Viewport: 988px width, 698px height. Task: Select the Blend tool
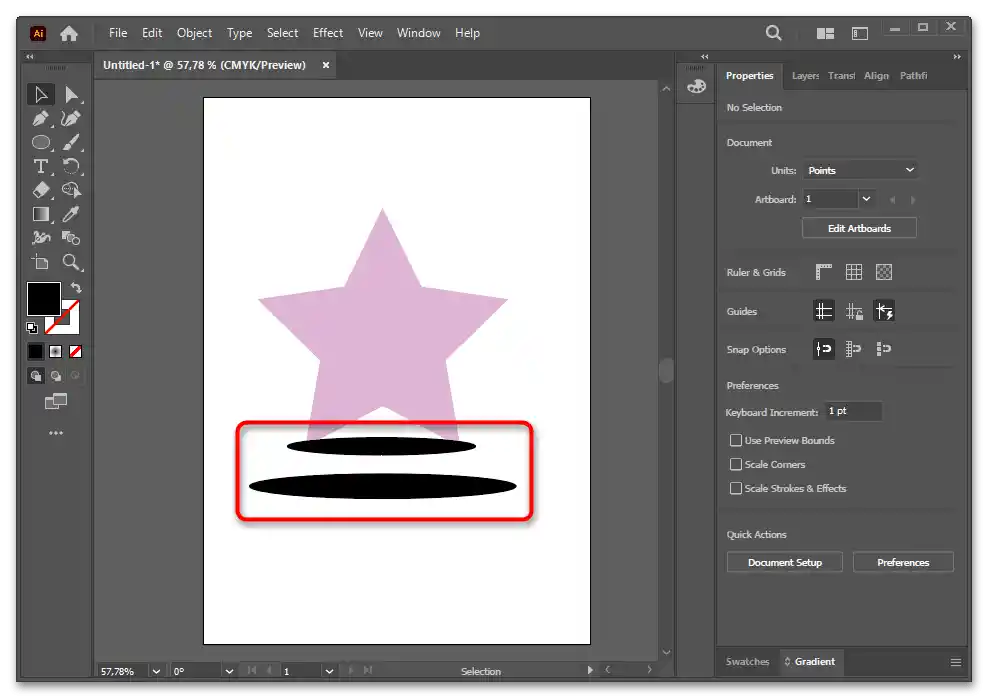click(x=71, y=238)
